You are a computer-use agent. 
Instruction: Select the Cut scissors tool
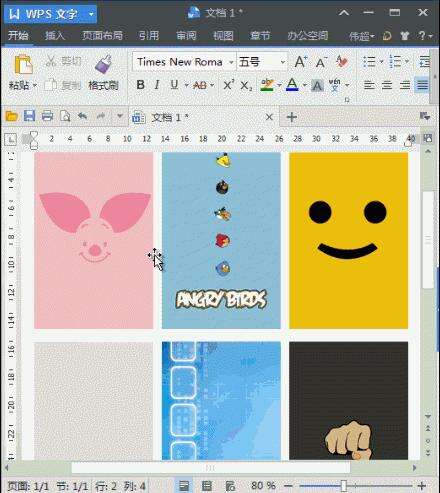[51, 61]
